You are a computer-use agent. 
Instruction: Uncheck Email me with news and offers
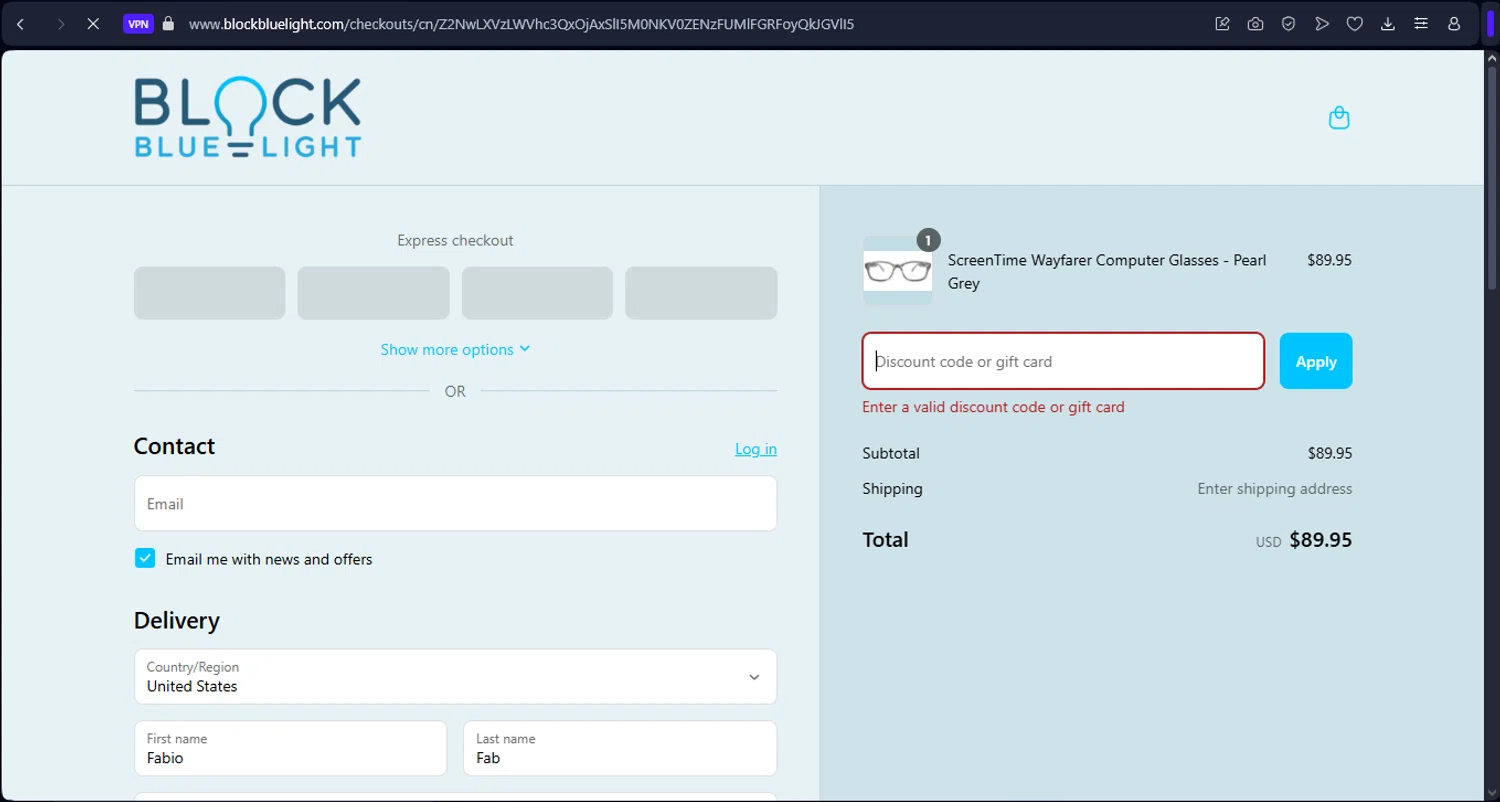pyautogui.click(x=145, y=558)
